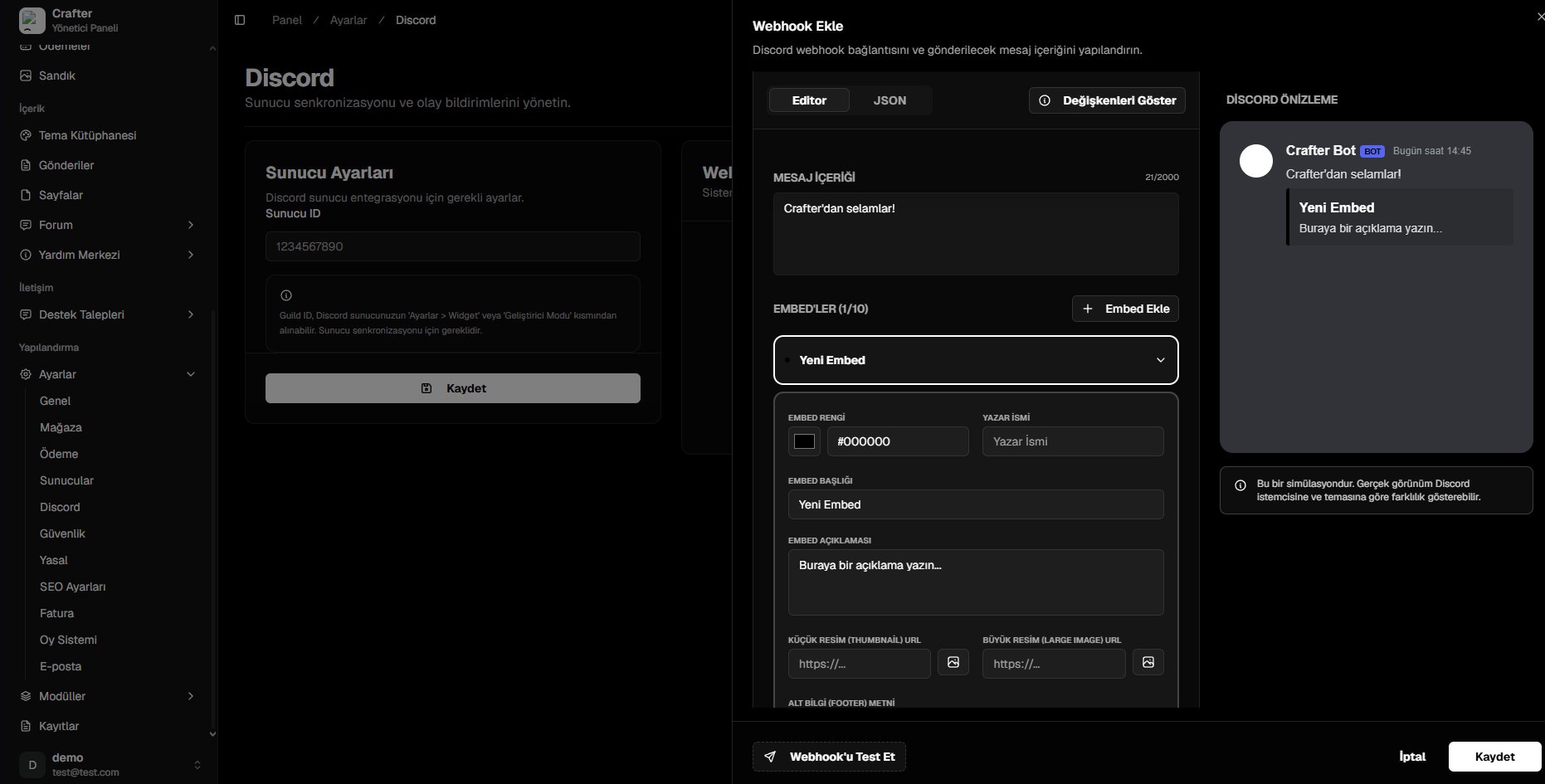Open Discord settings page
1545x784 pixels.
(60, 507)
